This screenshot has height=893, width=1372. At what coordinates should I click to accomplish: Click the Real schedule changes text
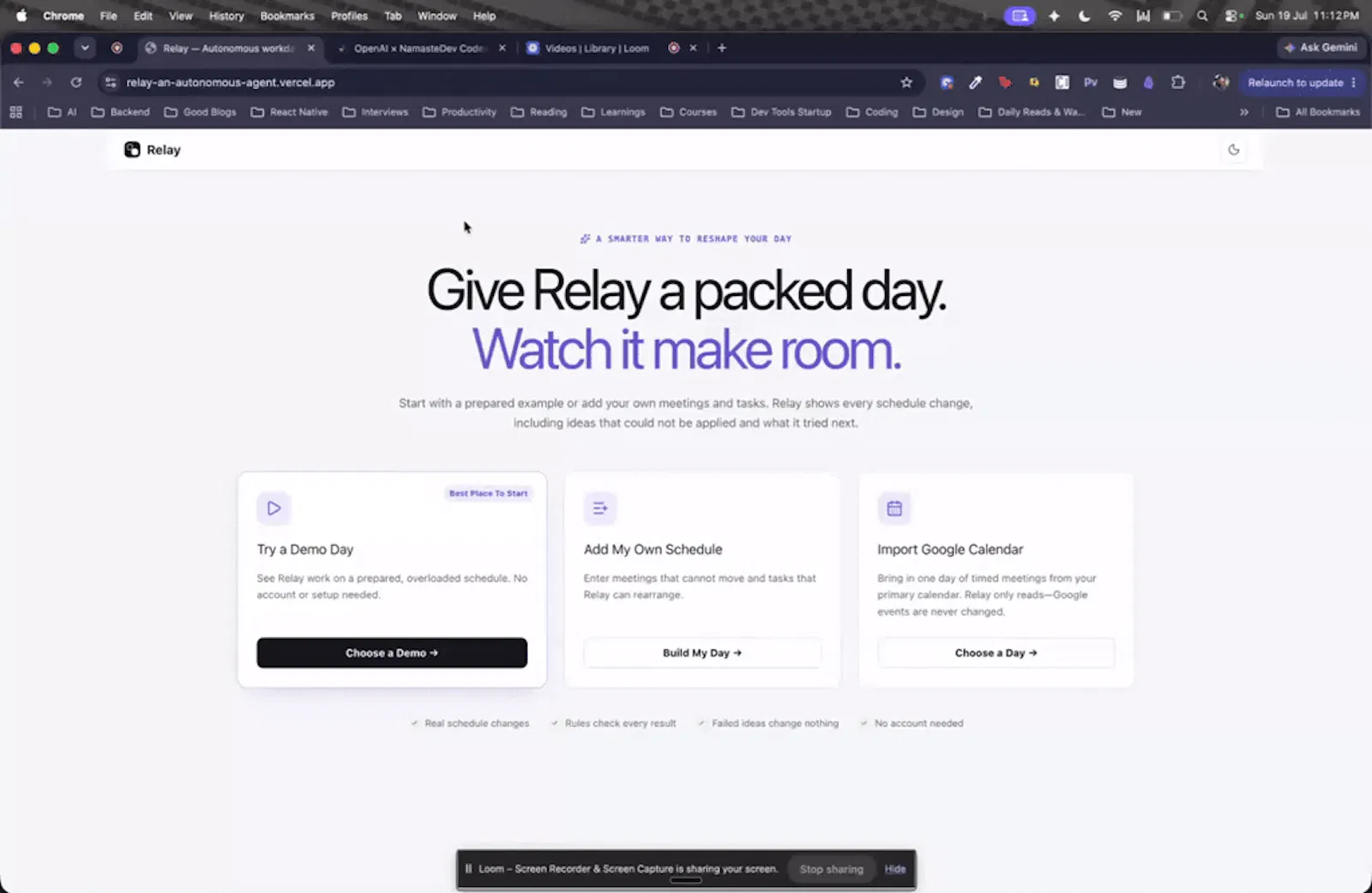pos(477,723)
